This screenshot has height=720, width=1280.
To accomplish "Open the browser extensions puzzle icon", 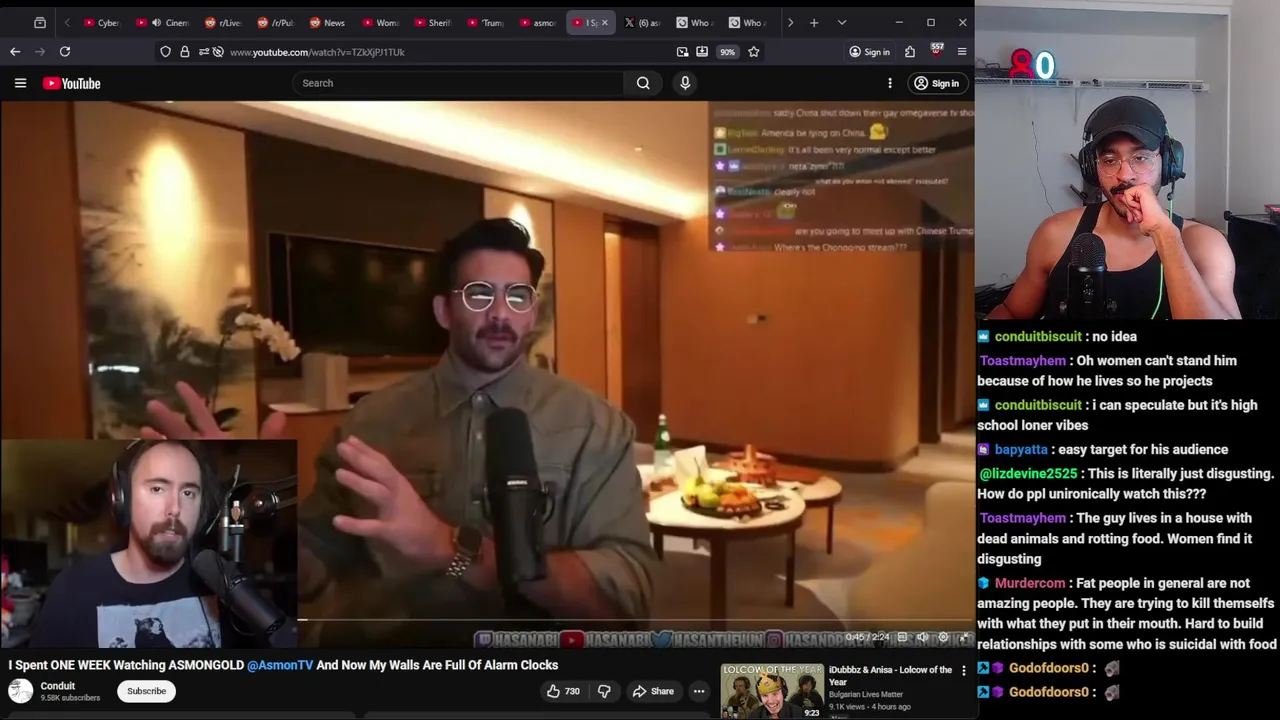I will (x=910, y=52).
